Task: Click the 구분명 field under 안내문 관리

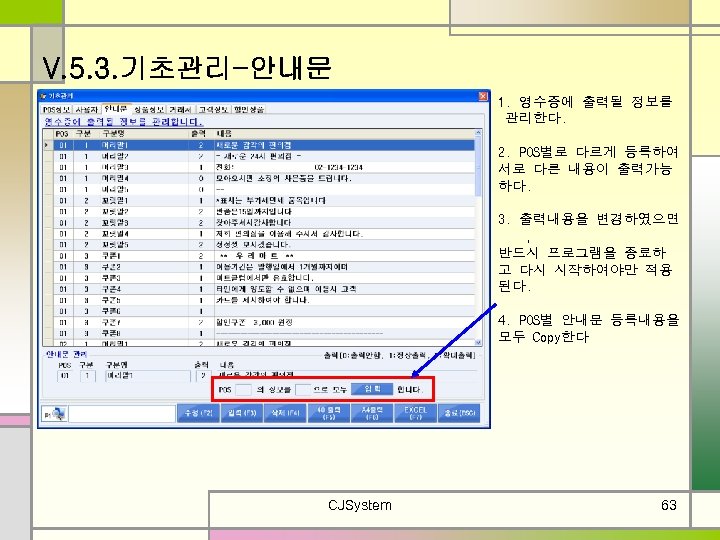Action: (x=147, y=376)
